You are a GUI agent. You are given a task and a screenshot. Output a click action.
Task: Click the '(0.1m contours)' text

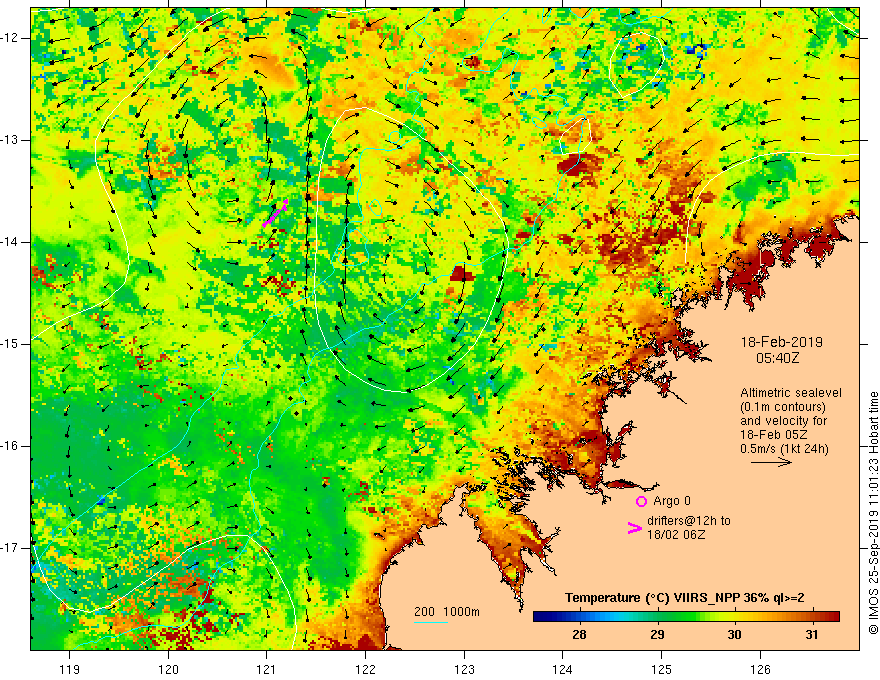[782, 407]
